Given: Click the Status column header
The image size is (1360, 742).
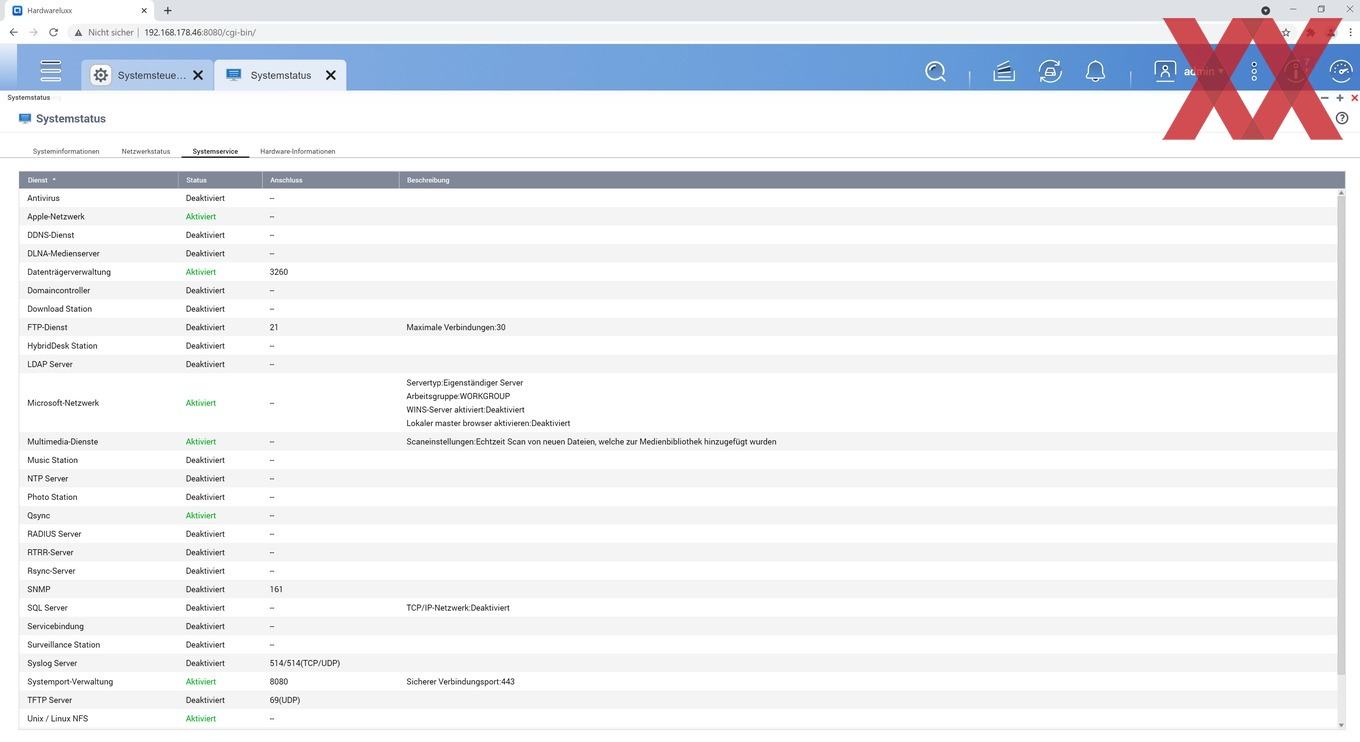Looking at the screenshot, I should [220, 180].
